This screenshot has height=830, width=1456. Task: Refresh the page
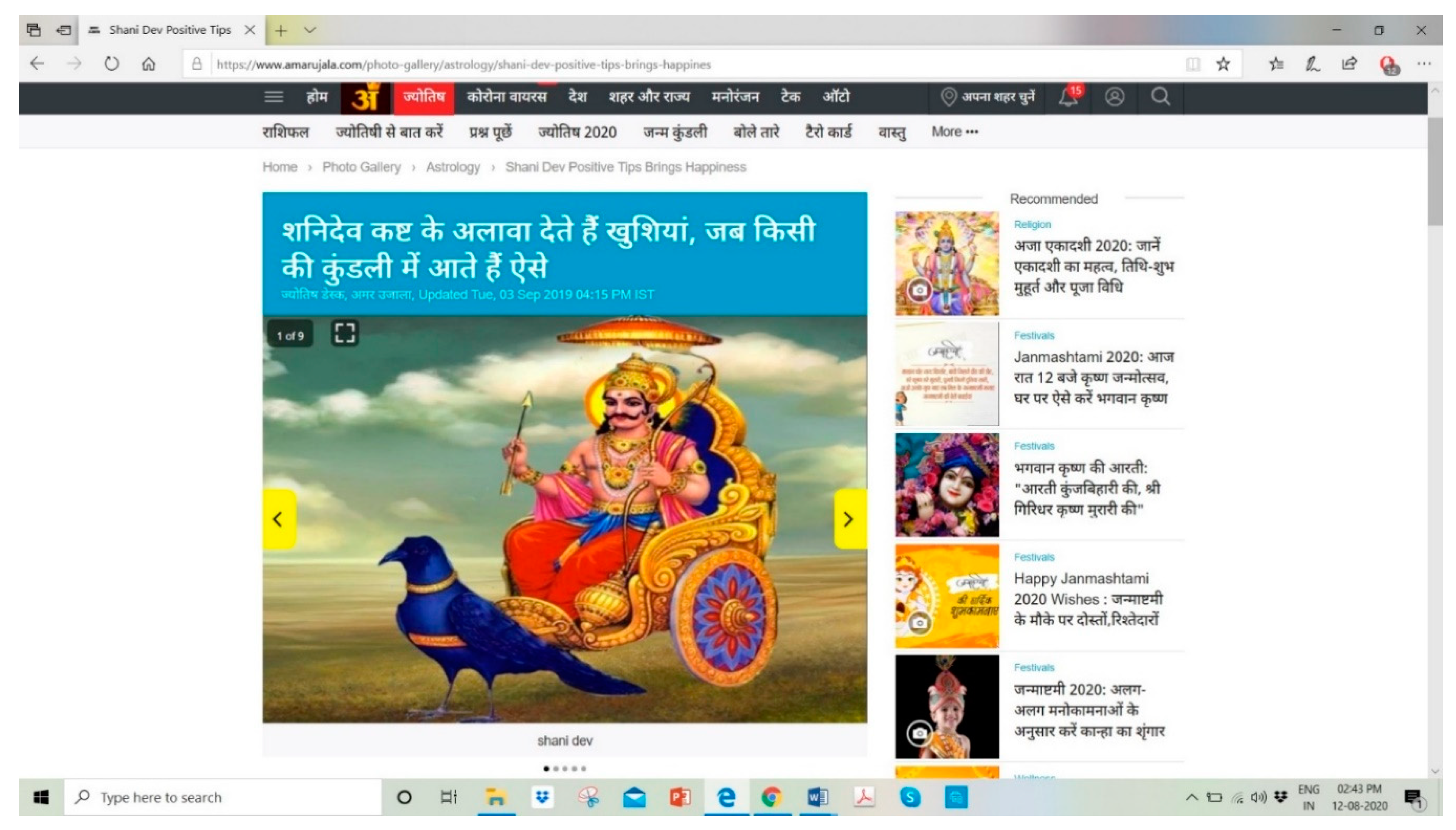[111, 64]
